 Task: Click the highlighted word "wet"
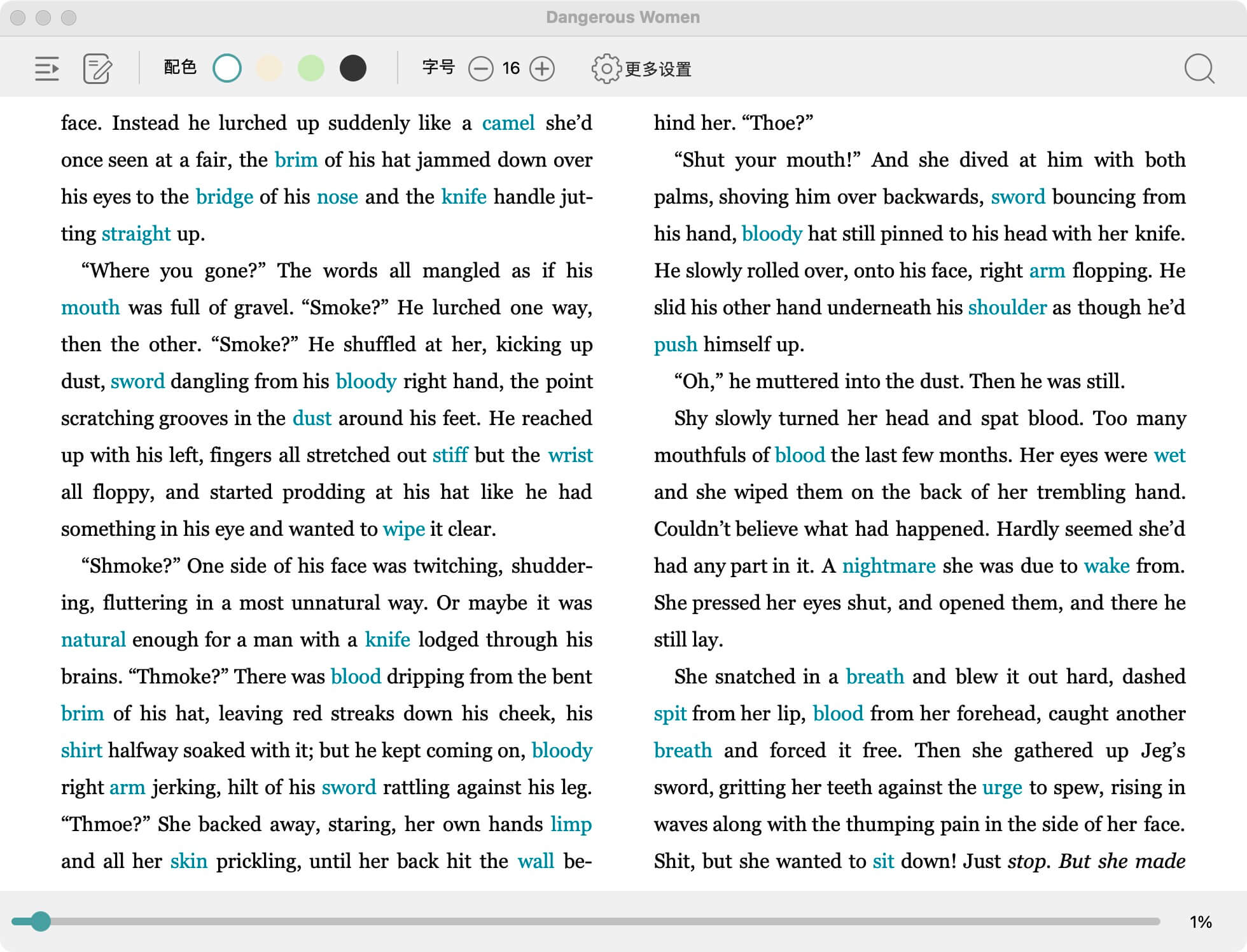(1170, 455)
